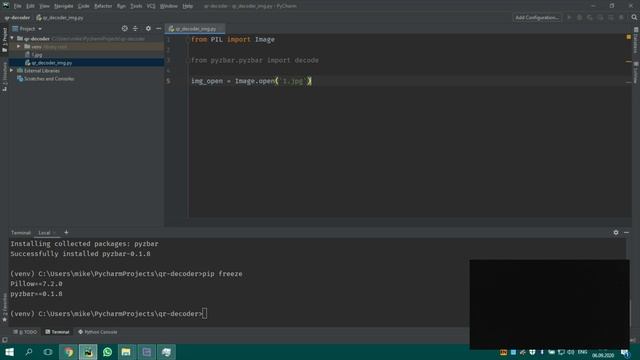The height and width of the screenshot is (360, 640).
Task: Click the Run with Coverage icon
Action: (590, 18)
